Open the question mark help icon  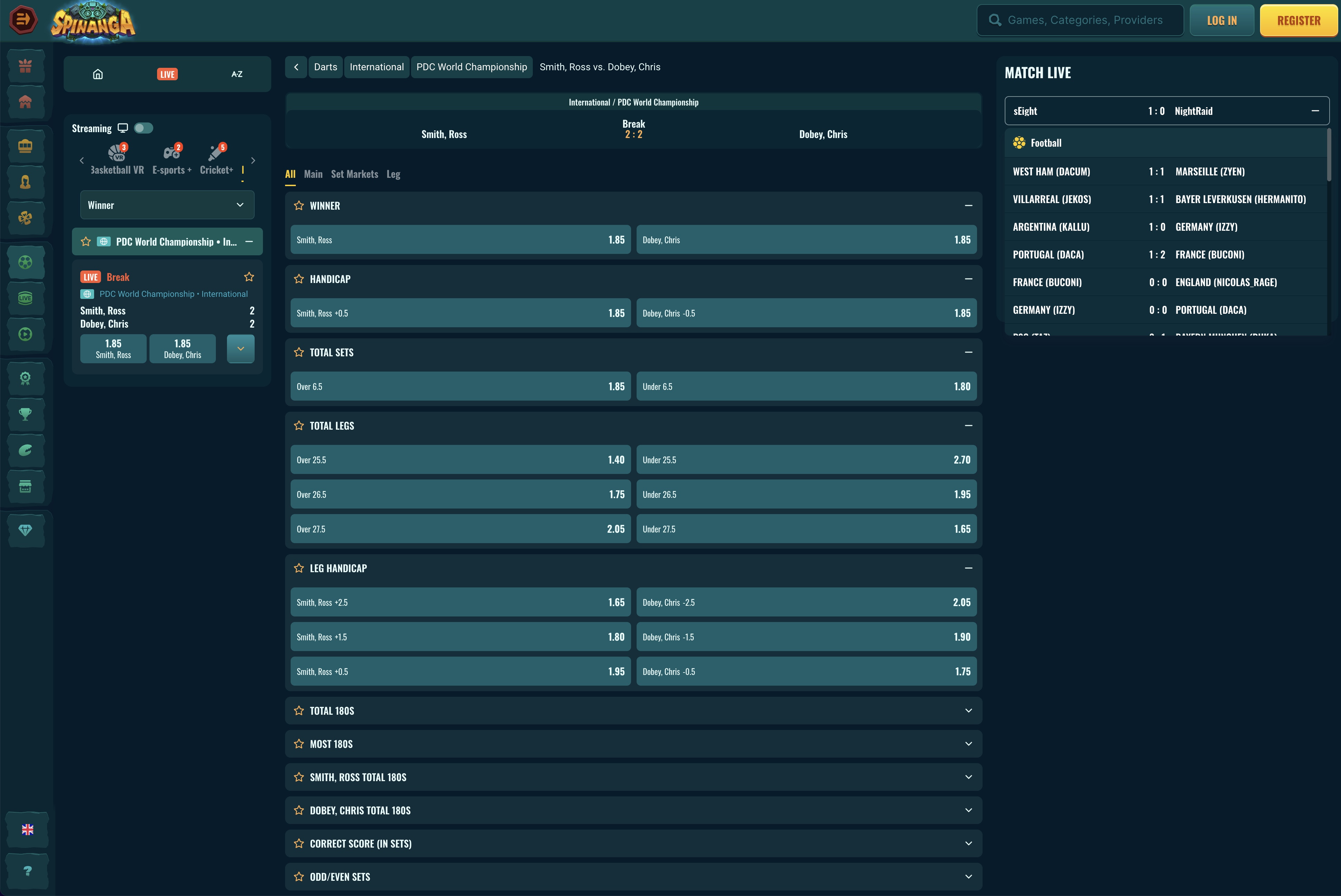(27, 871)
